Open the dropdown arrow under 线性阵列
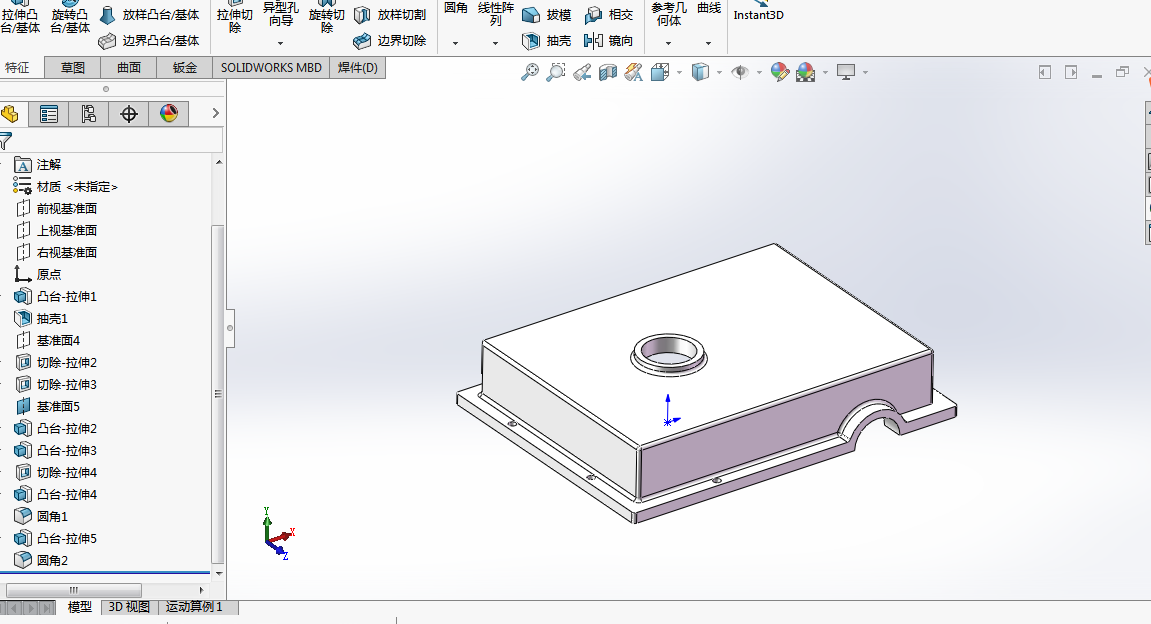Viewport: 1151px width, 624px height. [x=495, y=43]
